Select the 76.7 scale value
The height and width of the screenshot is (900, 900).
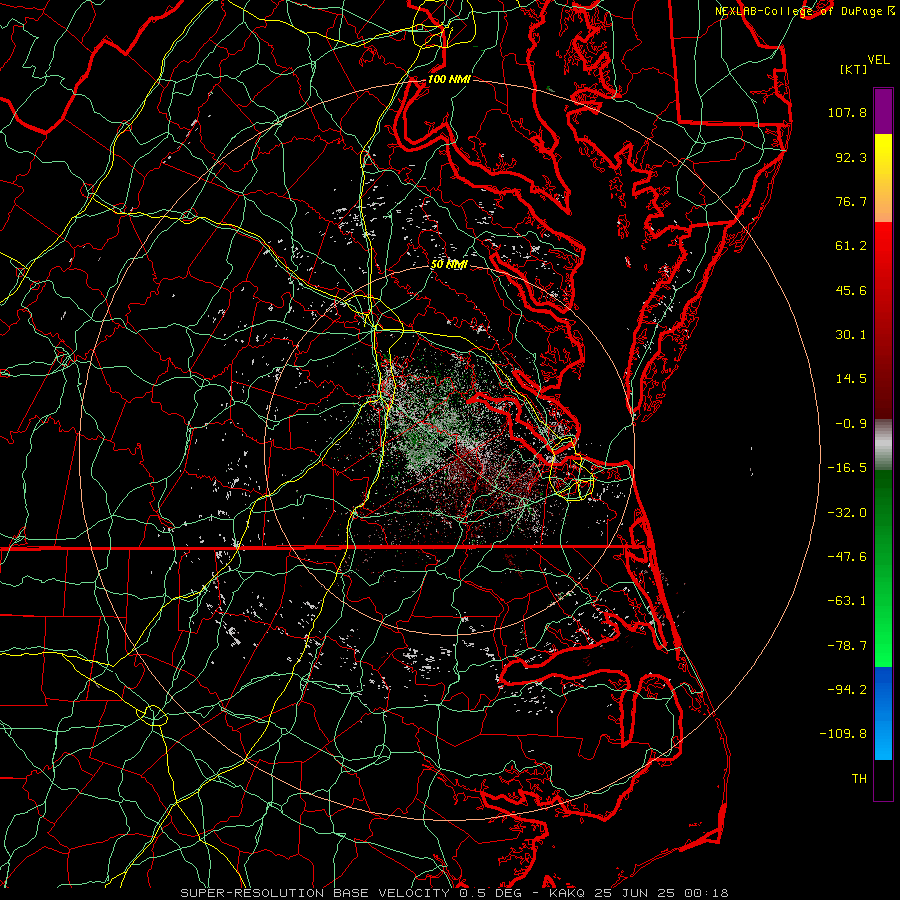point(851,201)
